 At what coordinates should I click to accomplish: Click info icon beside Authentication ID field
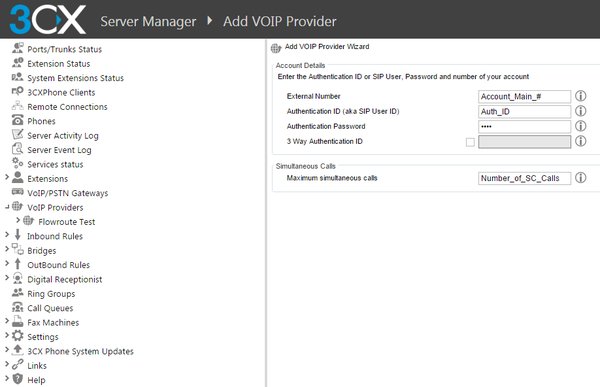coord(580,111)
